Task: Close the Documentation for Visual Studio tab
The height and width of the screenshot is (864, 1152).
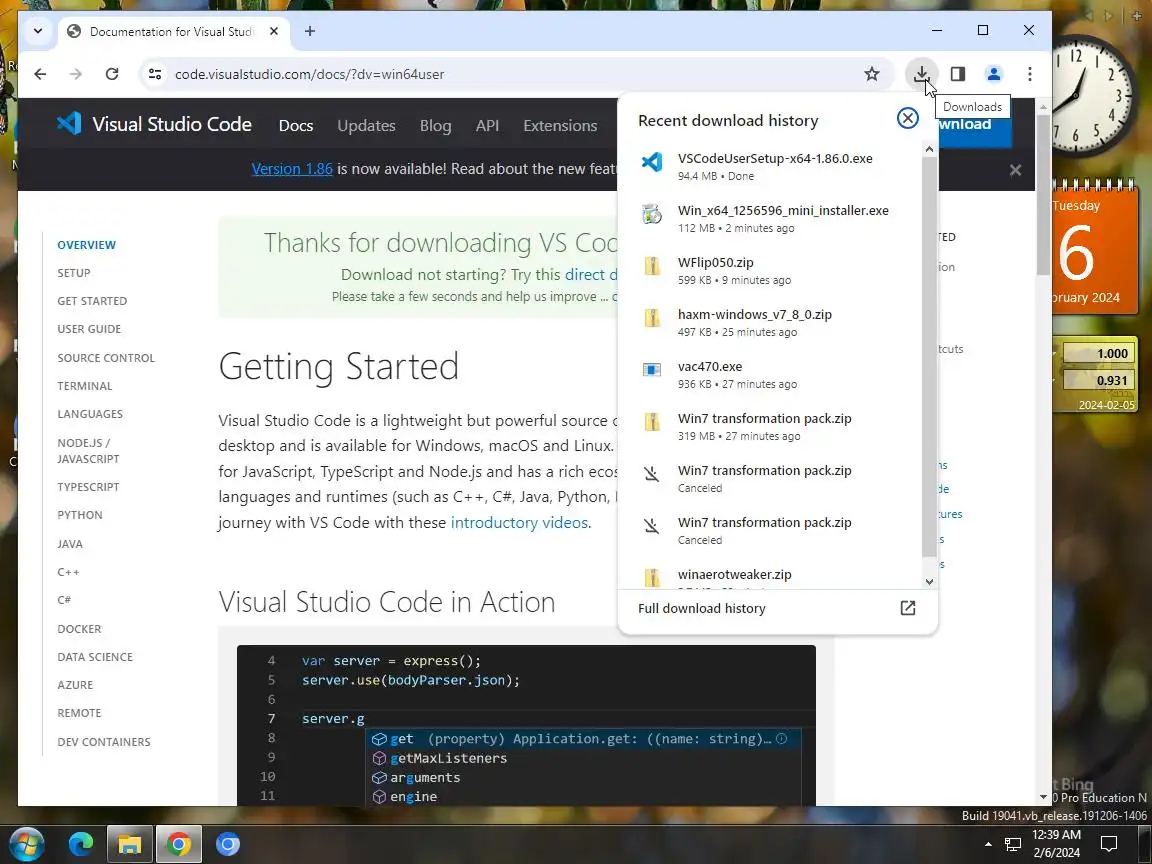Action: [x=273, y=32]
